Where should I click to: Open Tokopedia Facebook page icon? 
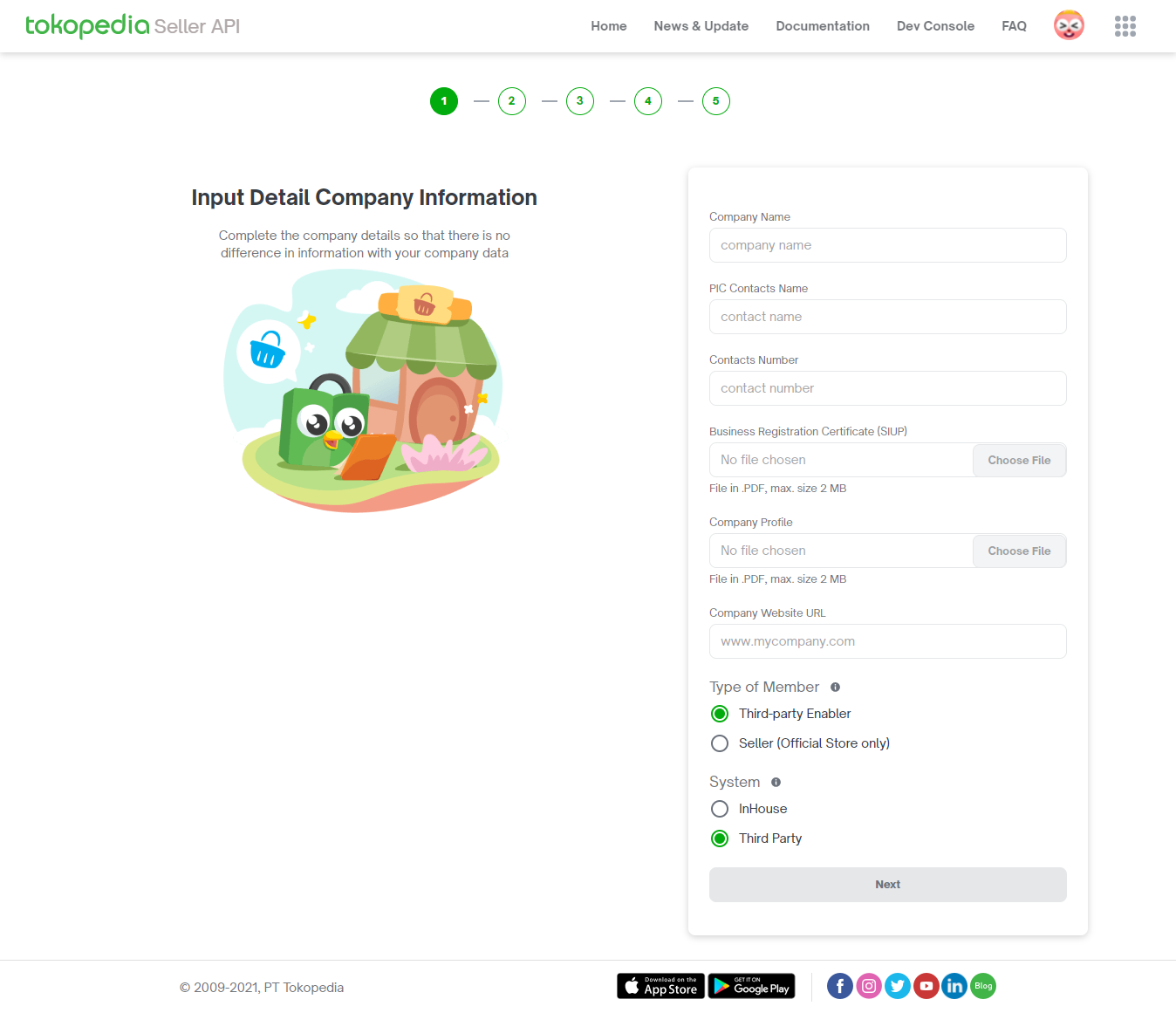(x=840, y=986)
